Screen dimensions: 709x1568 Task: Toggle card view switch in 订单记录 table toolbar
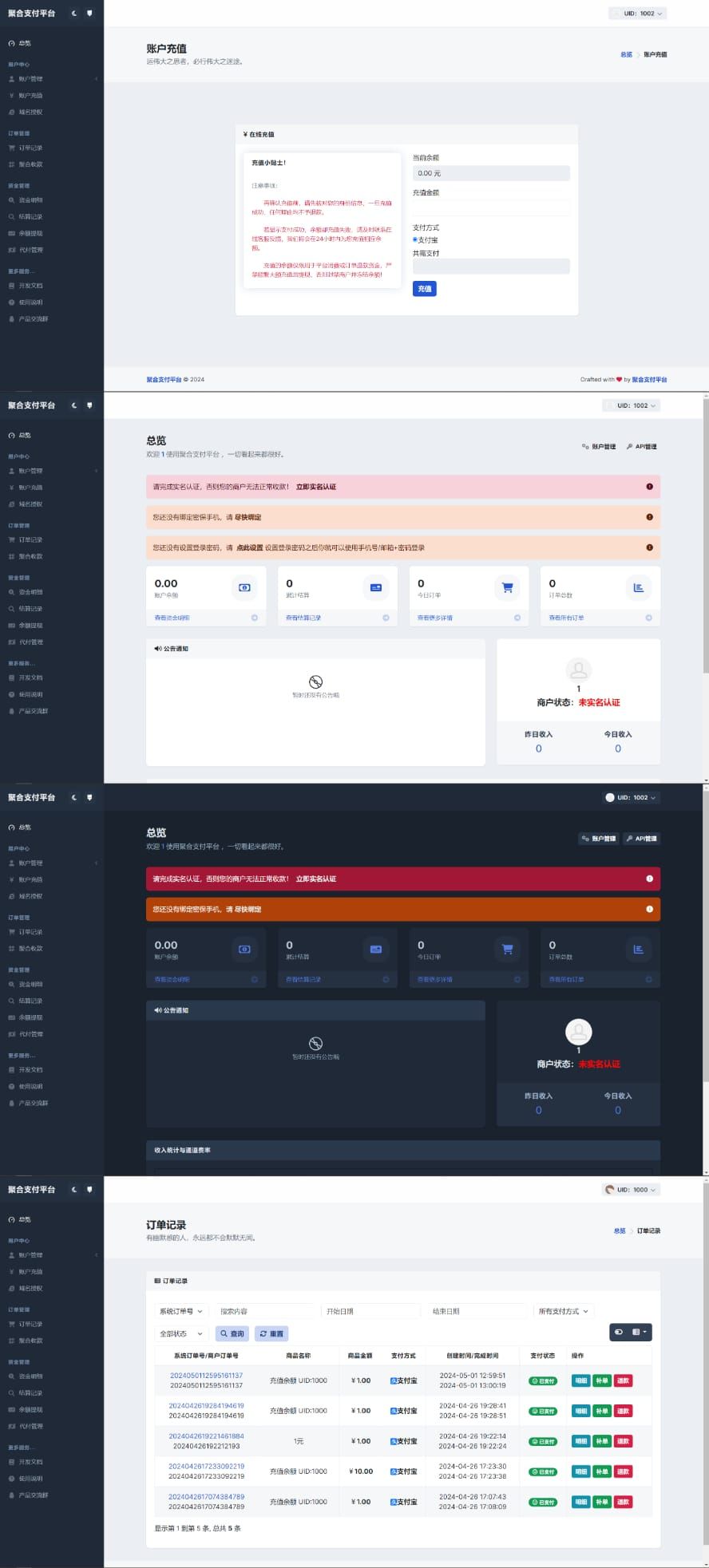pyautogui.click(x=619, y=1332)
